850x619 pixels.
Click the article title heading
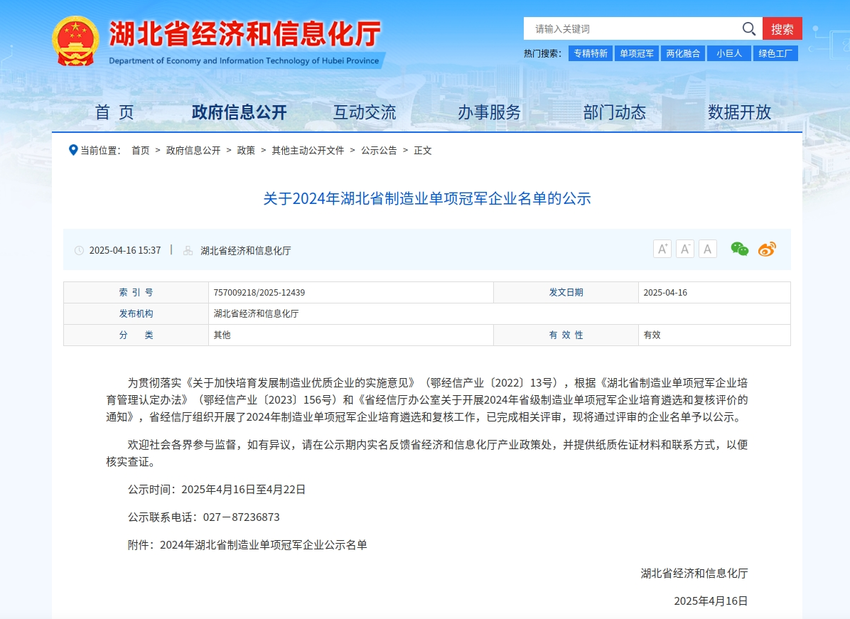click(x=427, y=199)
